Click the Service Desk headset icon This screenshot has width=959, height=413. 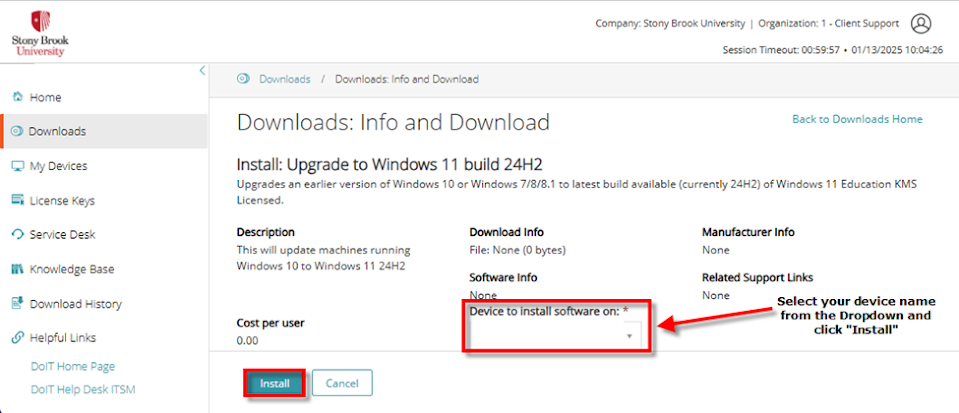(18, 234)
